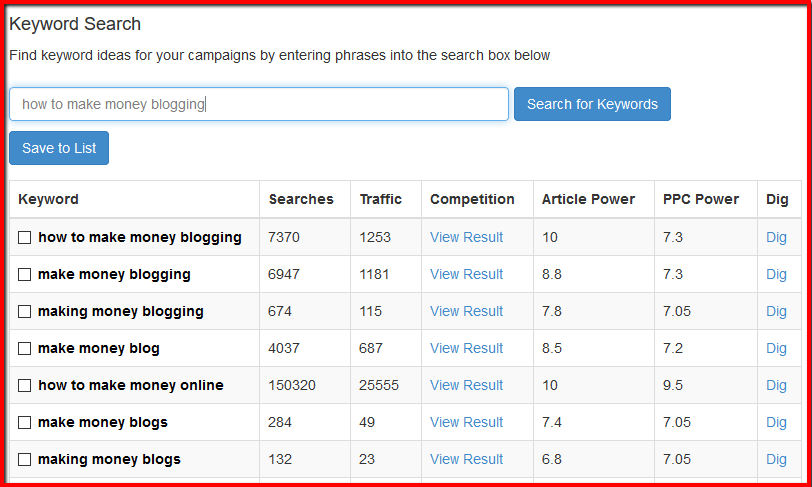This screenshot has height=487, width=812.
Task: Tick the 'make money blogging' row checkbox
Action: pos(24,275)
